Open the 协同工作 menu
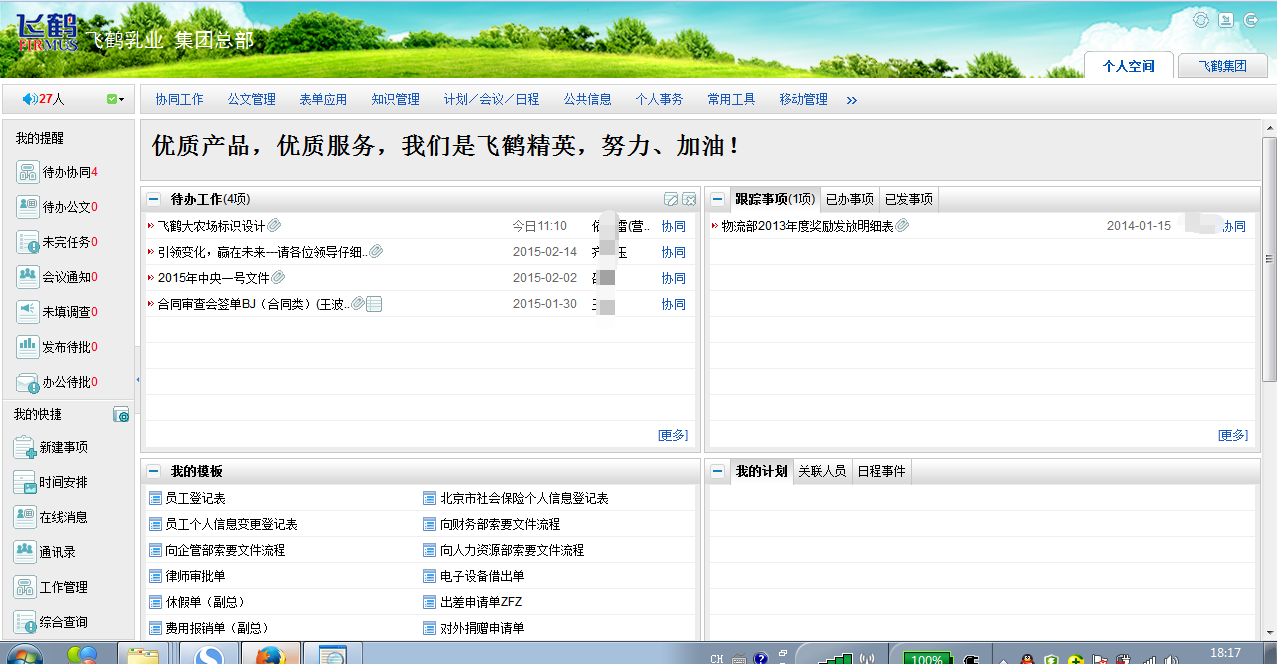 pos(179,99)
